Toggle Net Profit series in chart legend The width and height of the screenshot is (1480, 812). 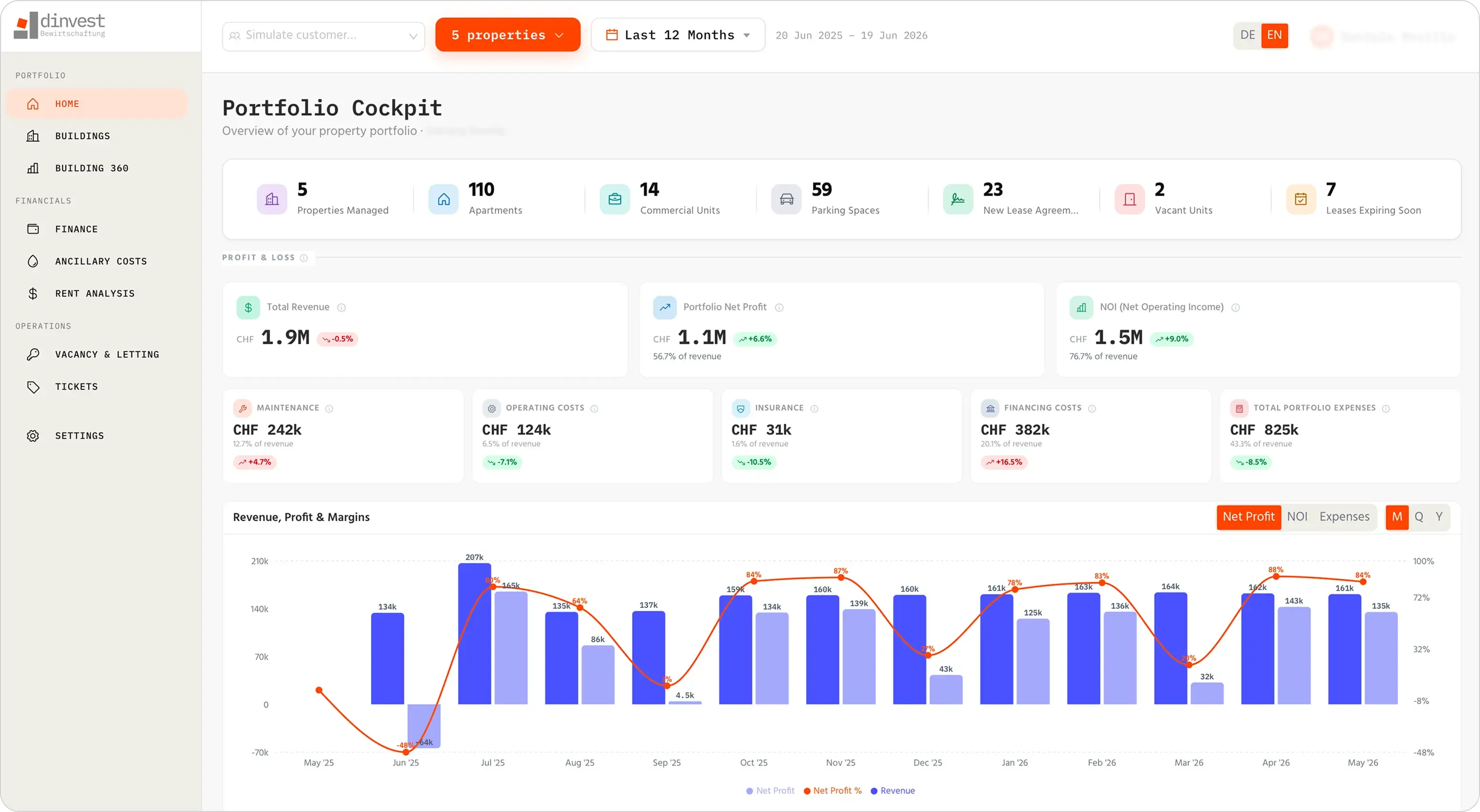pyautogui.click(x=770, y=791)
